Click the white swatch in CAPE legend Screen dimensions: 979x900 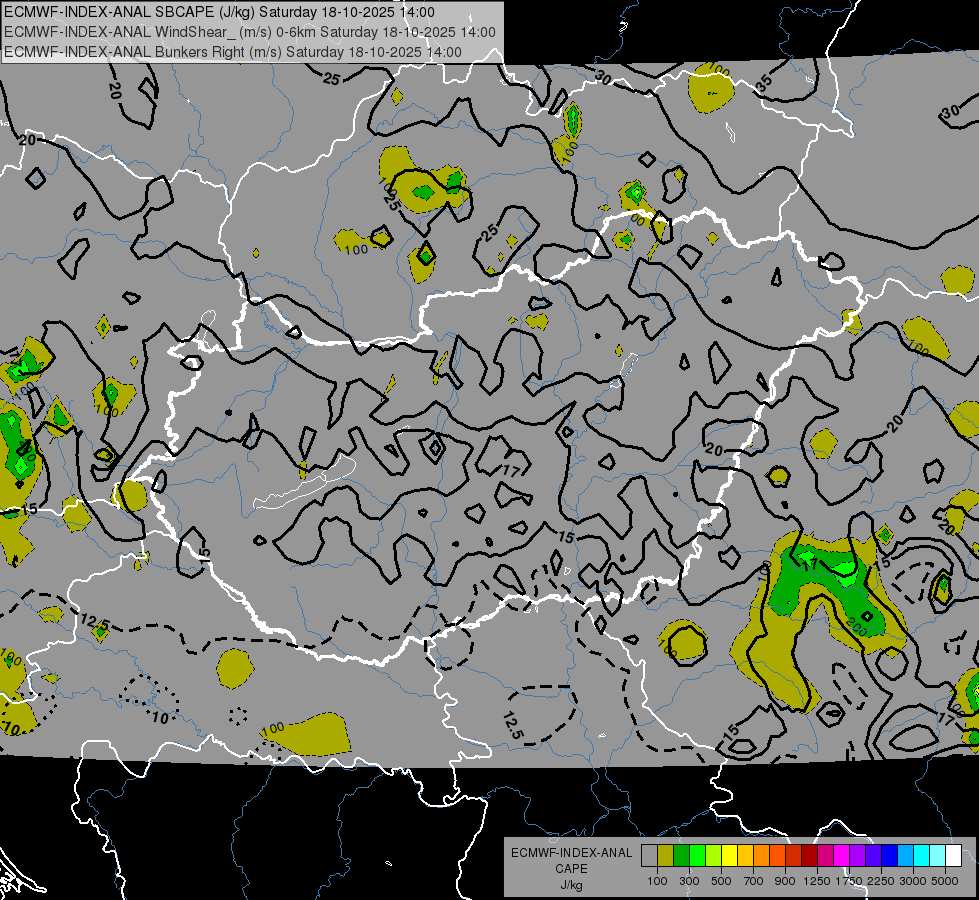955,856
